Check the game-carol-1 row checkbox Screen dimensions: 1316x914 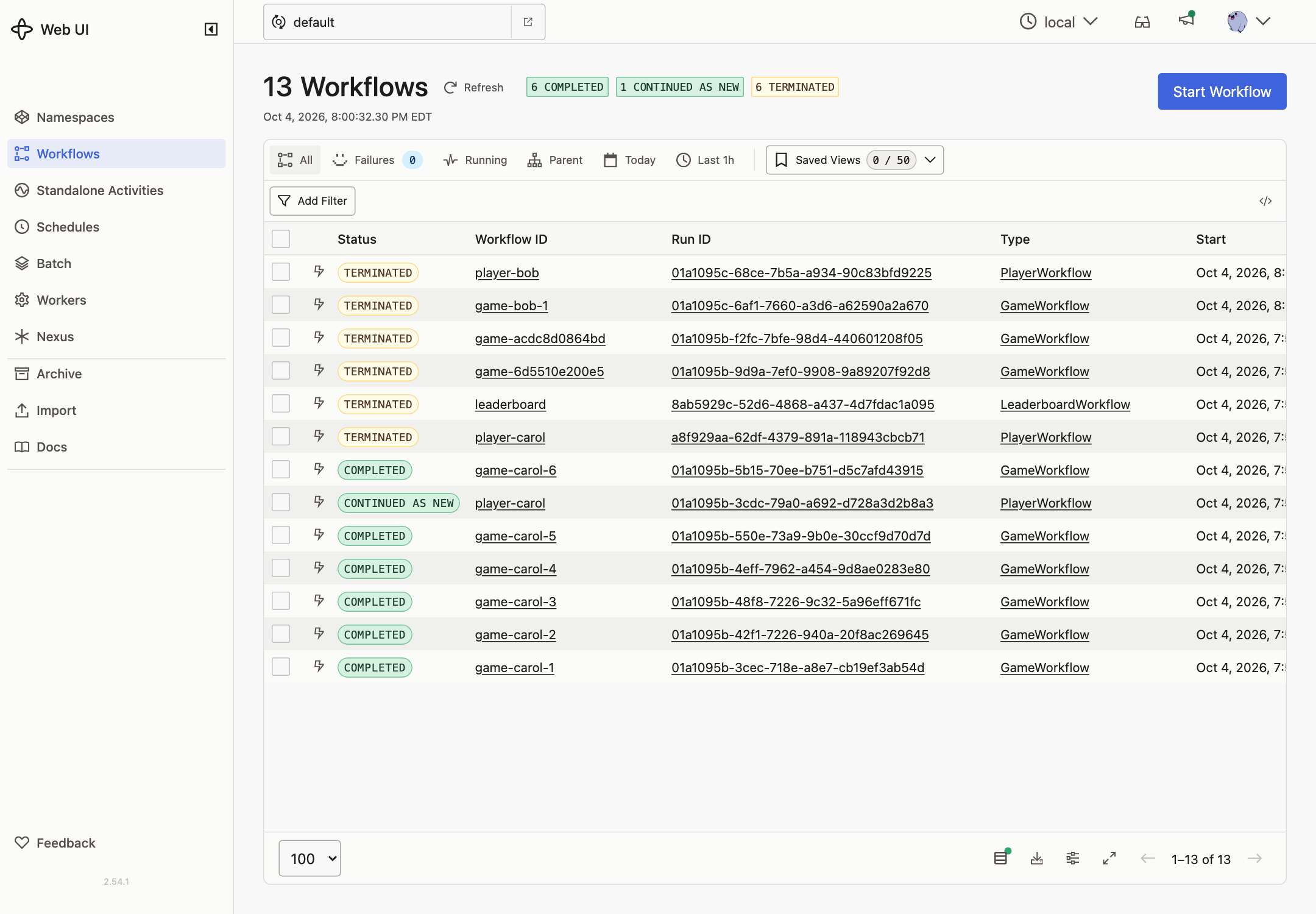281,667
